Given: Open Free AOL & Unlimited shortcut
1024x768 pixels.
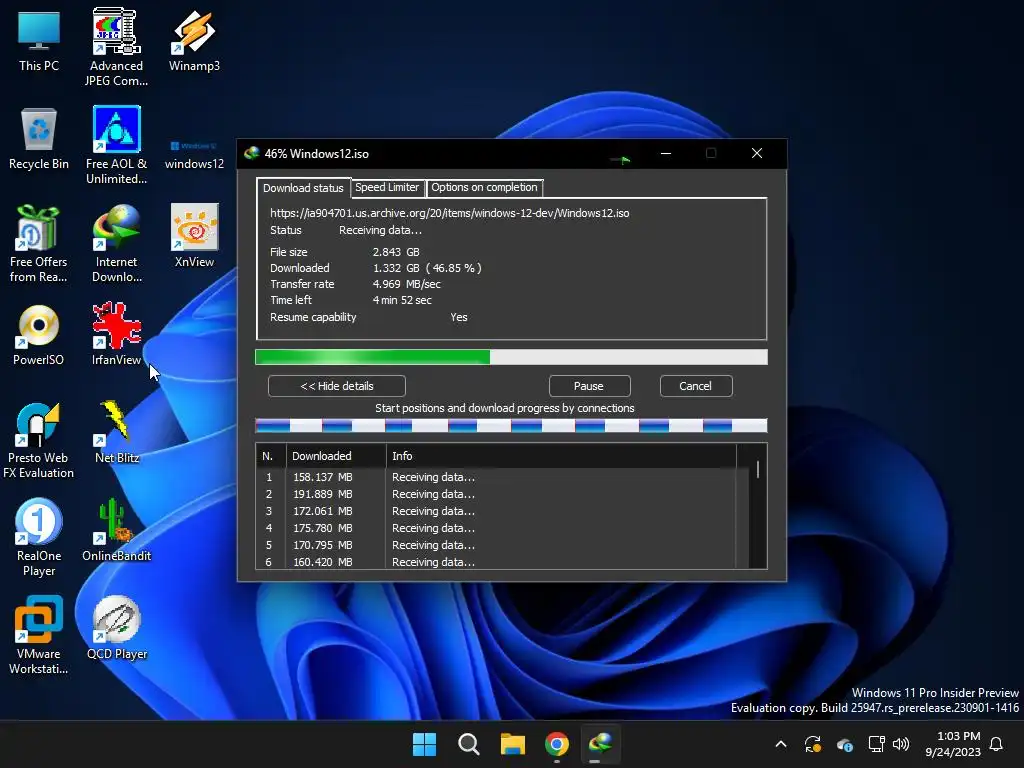Looking at the screenshot, I should [x=116, y=145].
